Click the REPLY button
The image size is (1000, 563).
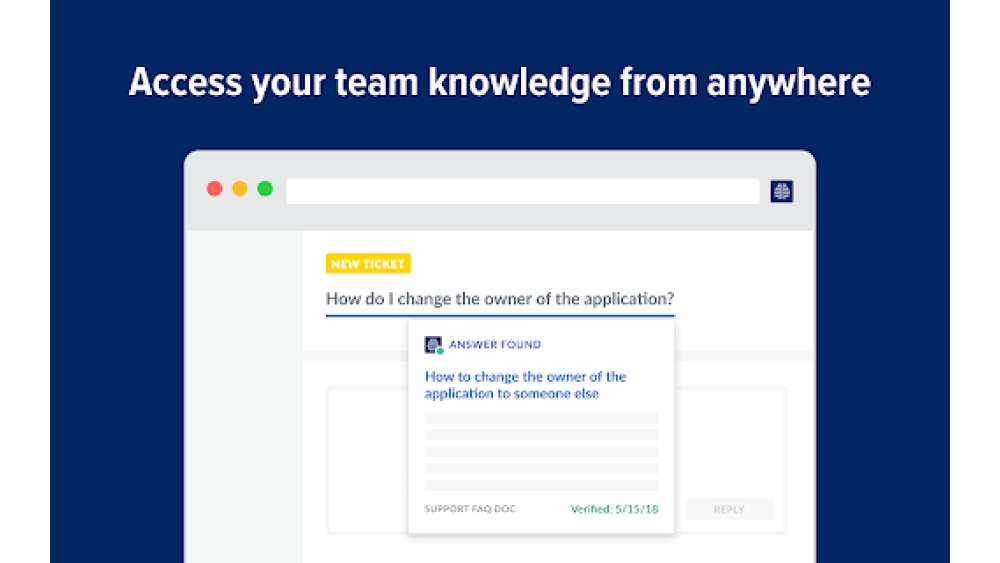(729, 509)
